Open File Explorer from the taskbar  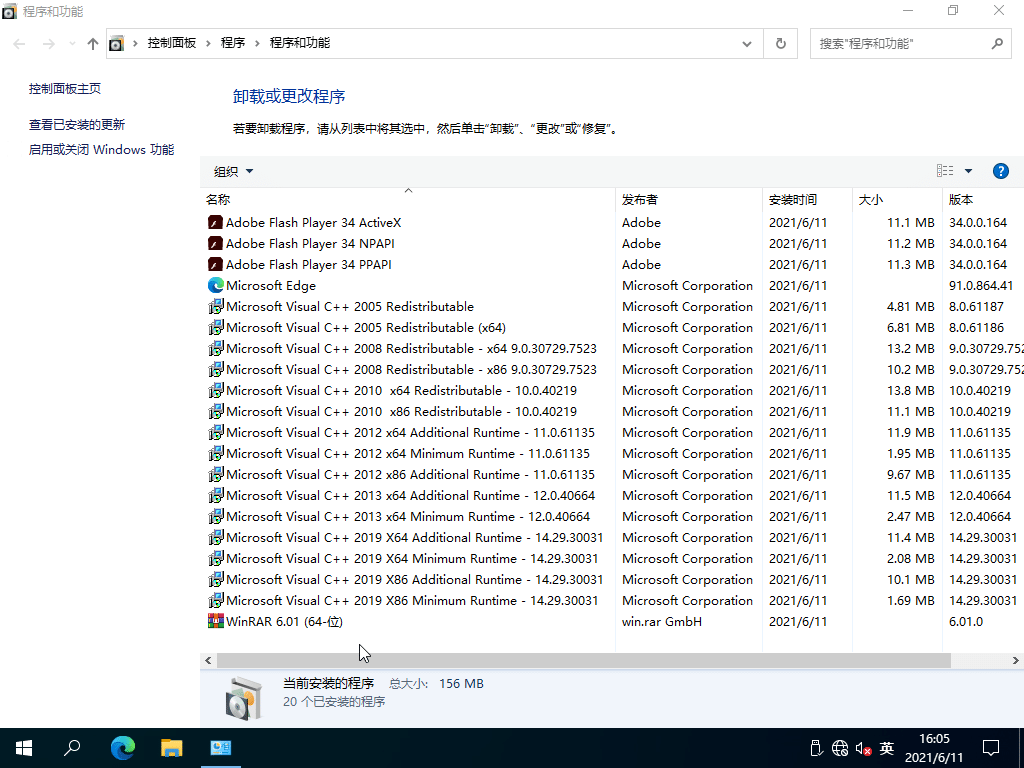(x=171, y=748)
